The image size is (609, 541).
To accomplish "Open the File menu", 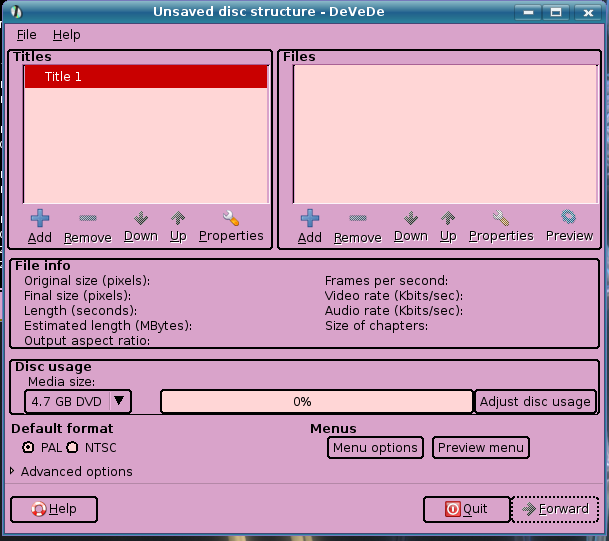I will click(x=27, y=35).
